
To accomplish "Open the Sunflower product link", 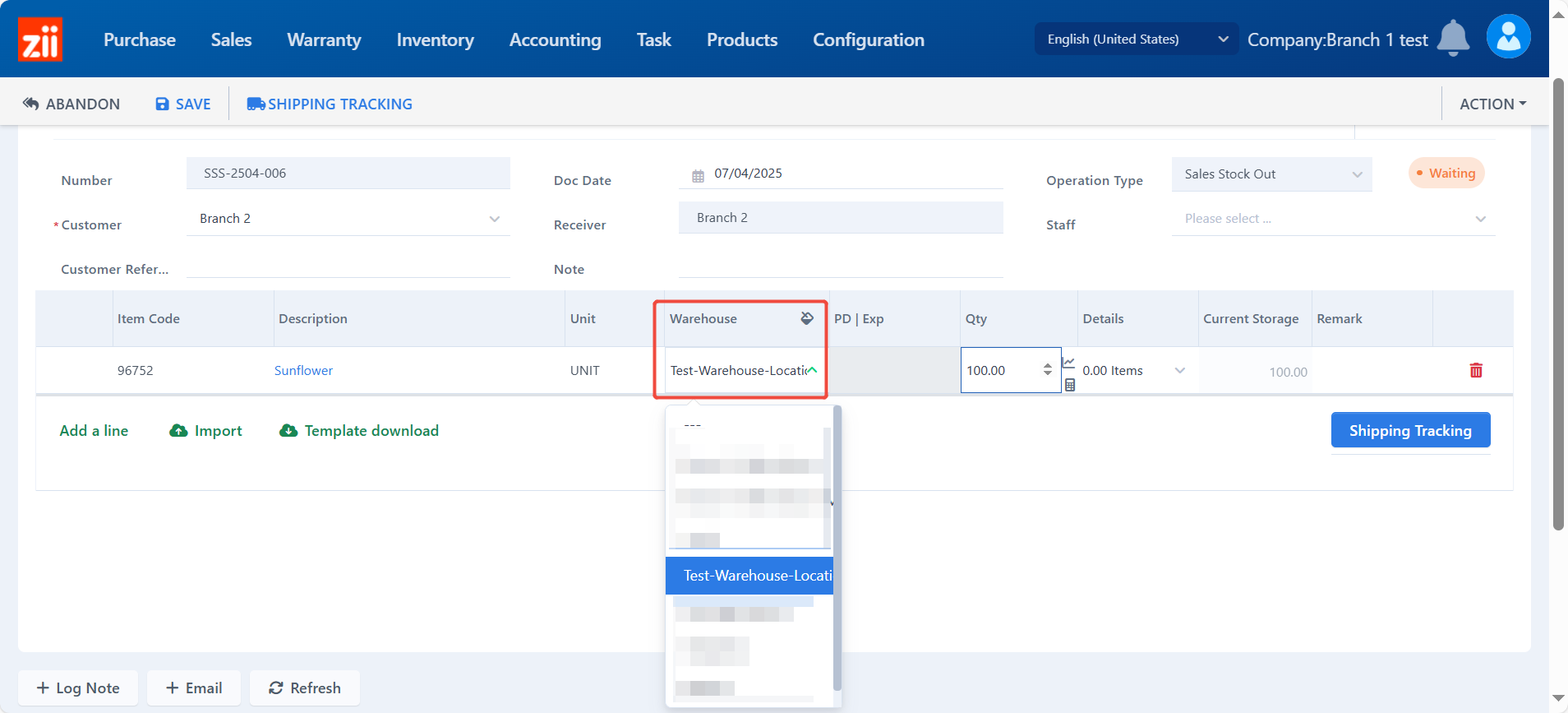I will pos(303,371).
